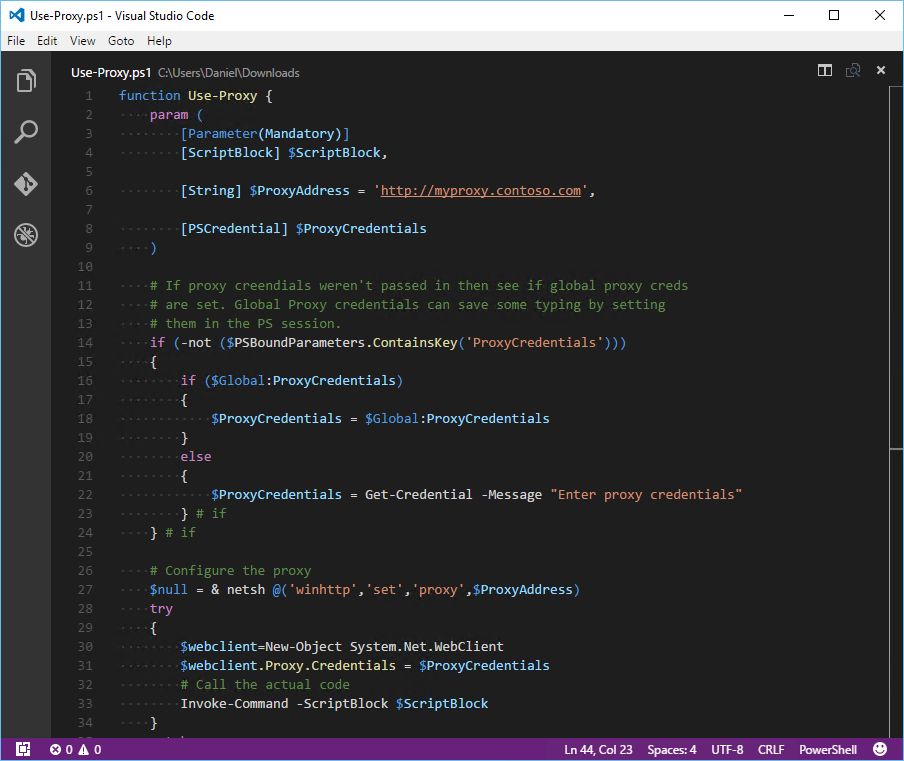Click '$ProxyAddress' on the String parameter line
This screenshot has width=904, height=761.
pos(299,191)
